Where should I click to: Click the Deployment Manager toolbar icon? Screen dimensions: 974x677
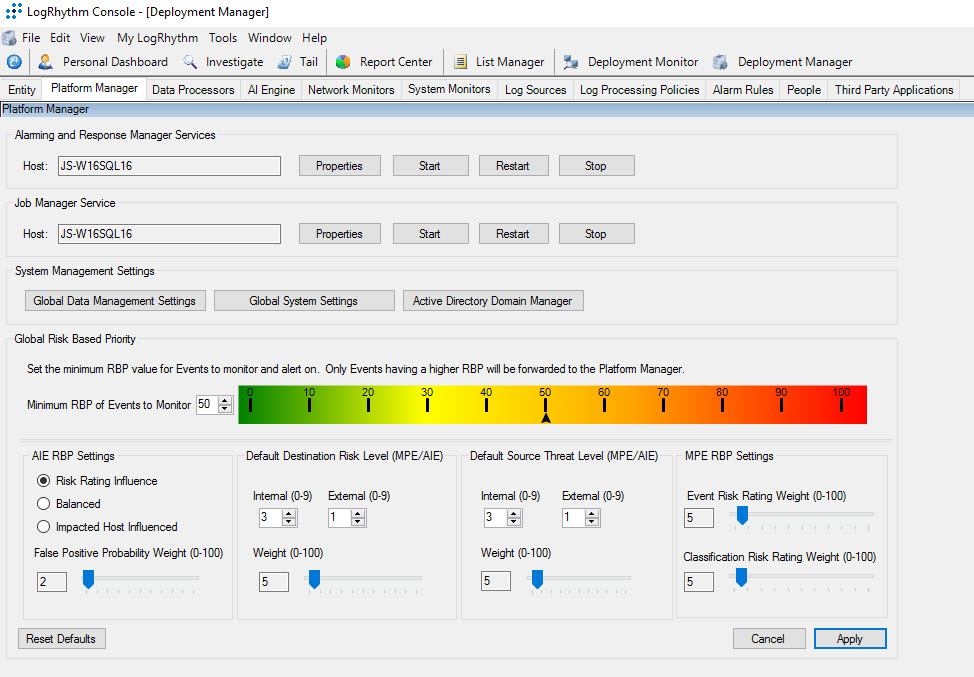[720, 62]
